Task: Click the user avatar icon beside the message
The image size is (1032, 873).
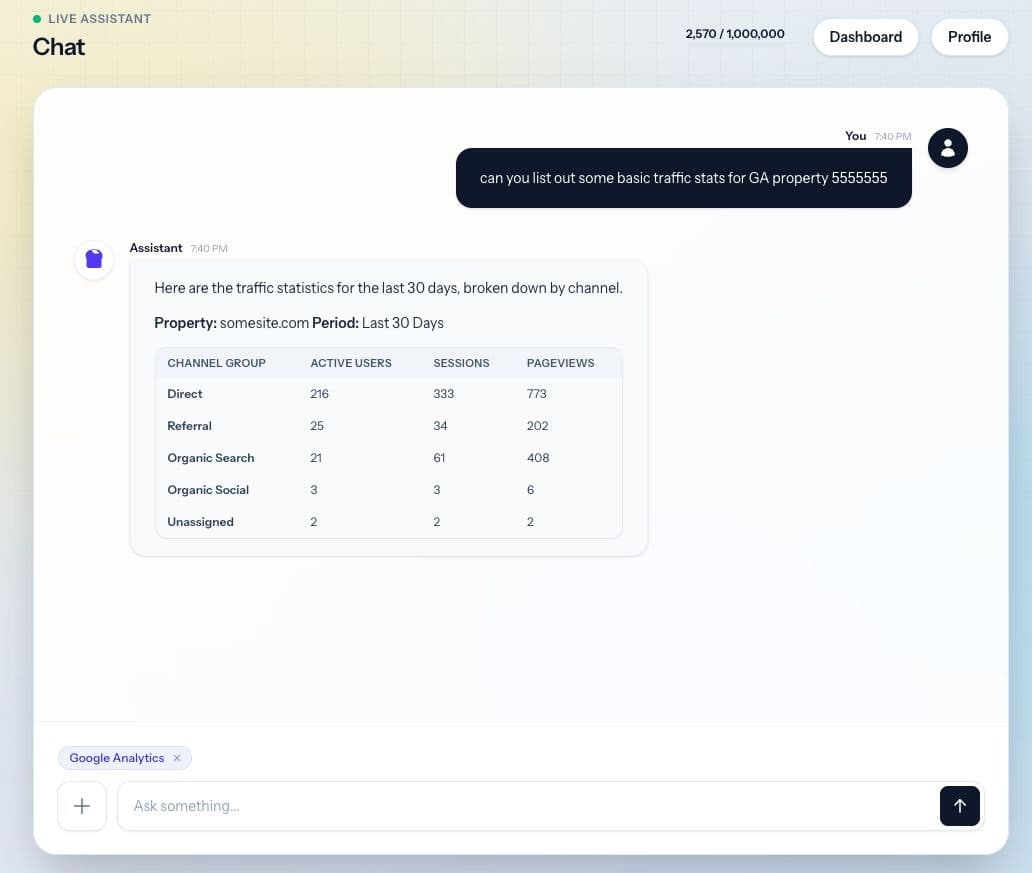Action: 947,147
